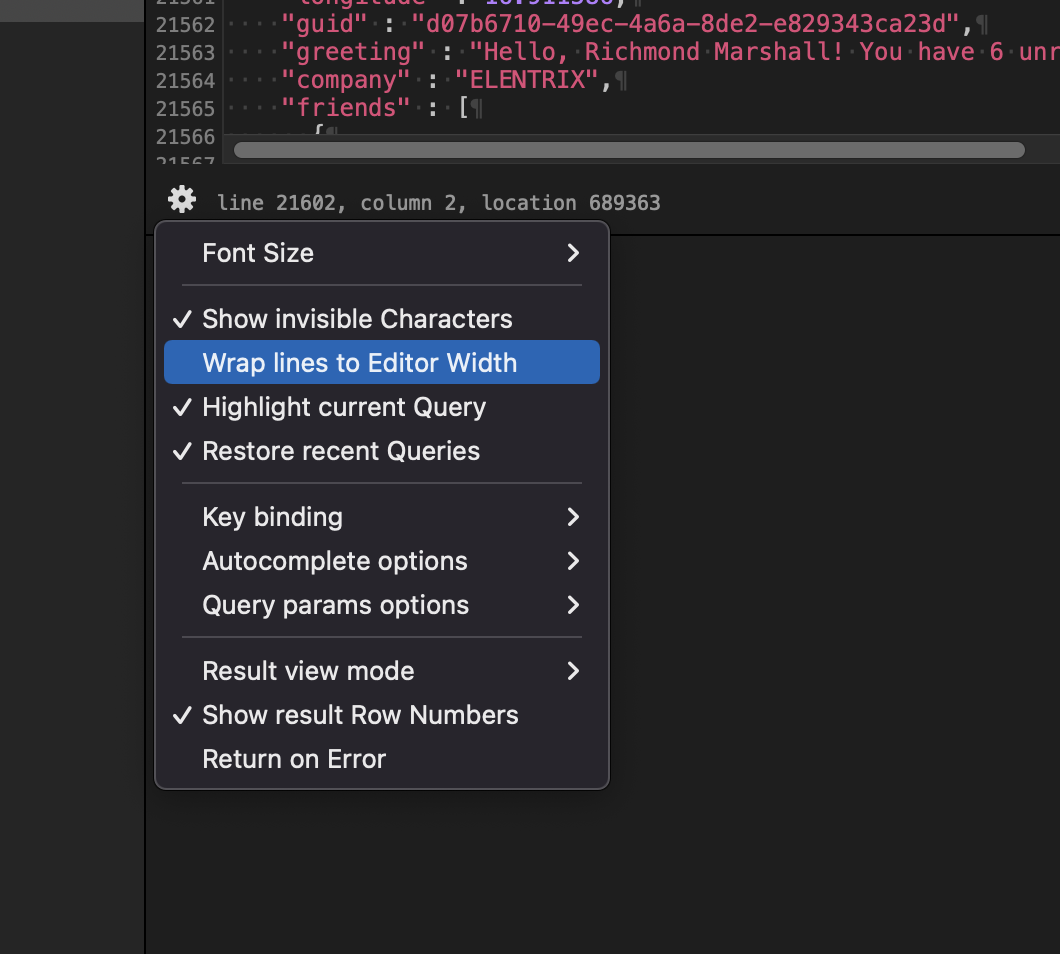Screen dimensions: 1060x954
Task: Disable Show invisible Characters
Action: (357, 319)
